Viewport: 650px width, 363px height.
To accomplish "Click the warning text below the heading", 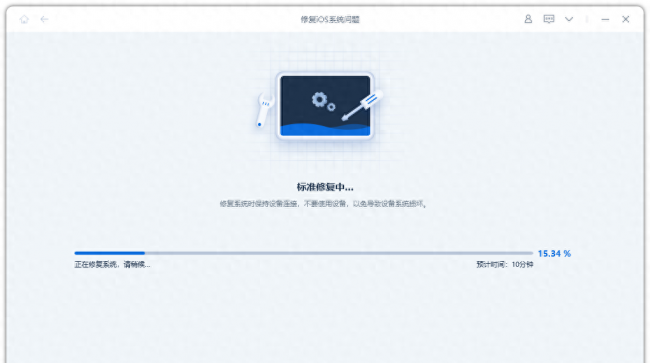I will (323, 204).
